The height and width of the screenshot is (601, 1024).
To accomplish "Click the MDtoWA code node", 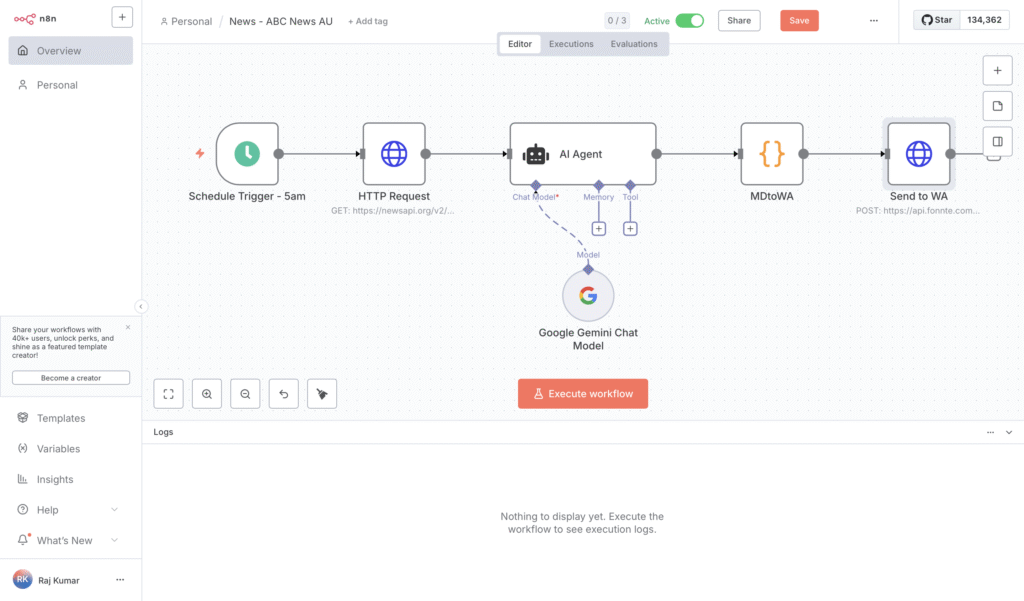I will (772, 154).
